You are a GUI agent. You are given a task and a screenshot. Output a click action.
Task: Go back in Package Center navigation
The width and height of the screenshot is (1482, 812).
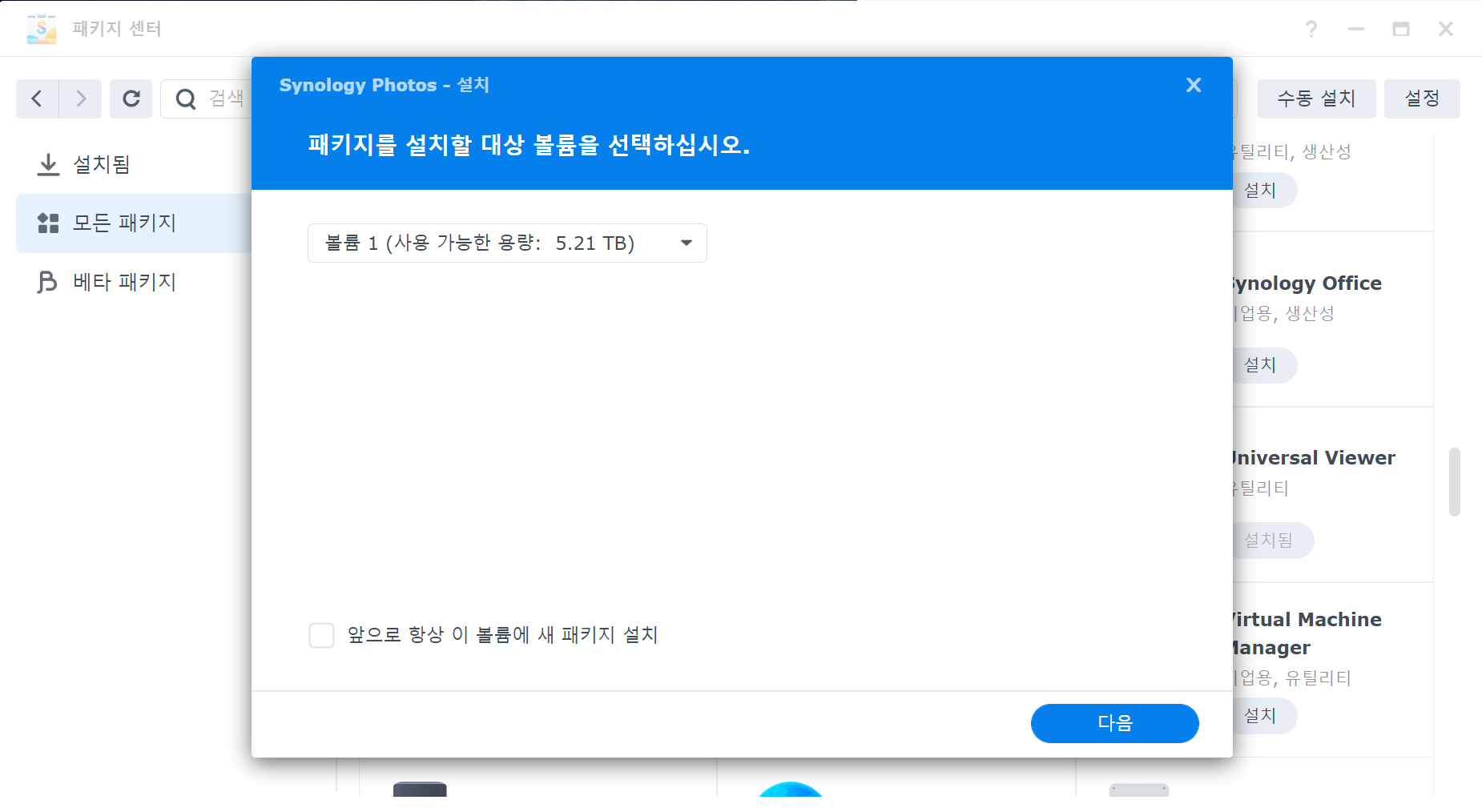point(37,98)
